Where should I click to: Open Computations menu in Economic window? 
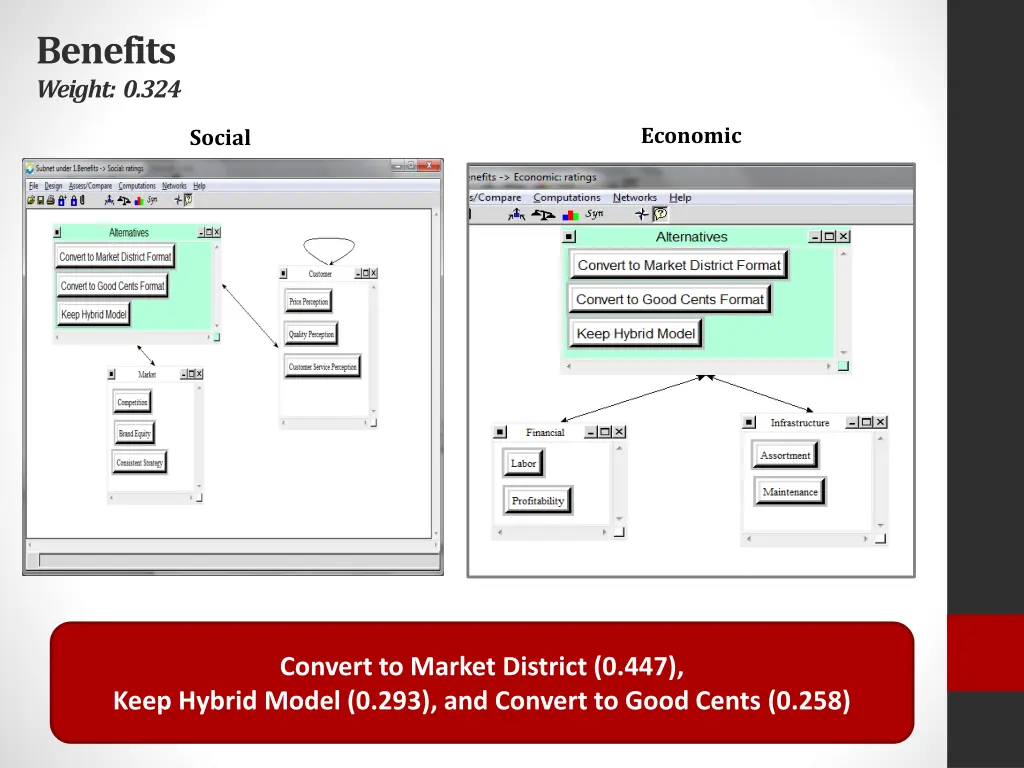coord(567,197)
